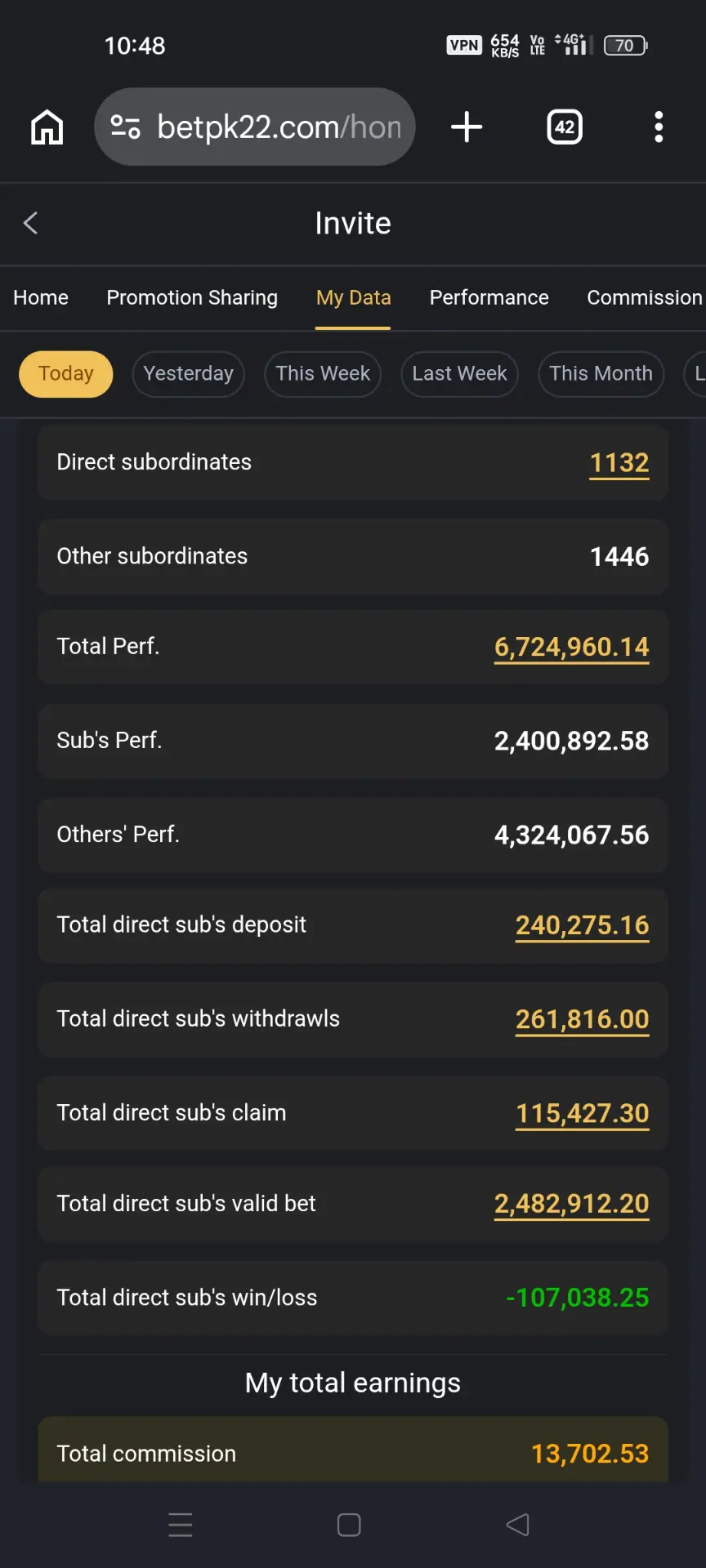Viewport: 706px width, 1568px height.
Task: Open the Commission tab
Action: click(645, 298)
